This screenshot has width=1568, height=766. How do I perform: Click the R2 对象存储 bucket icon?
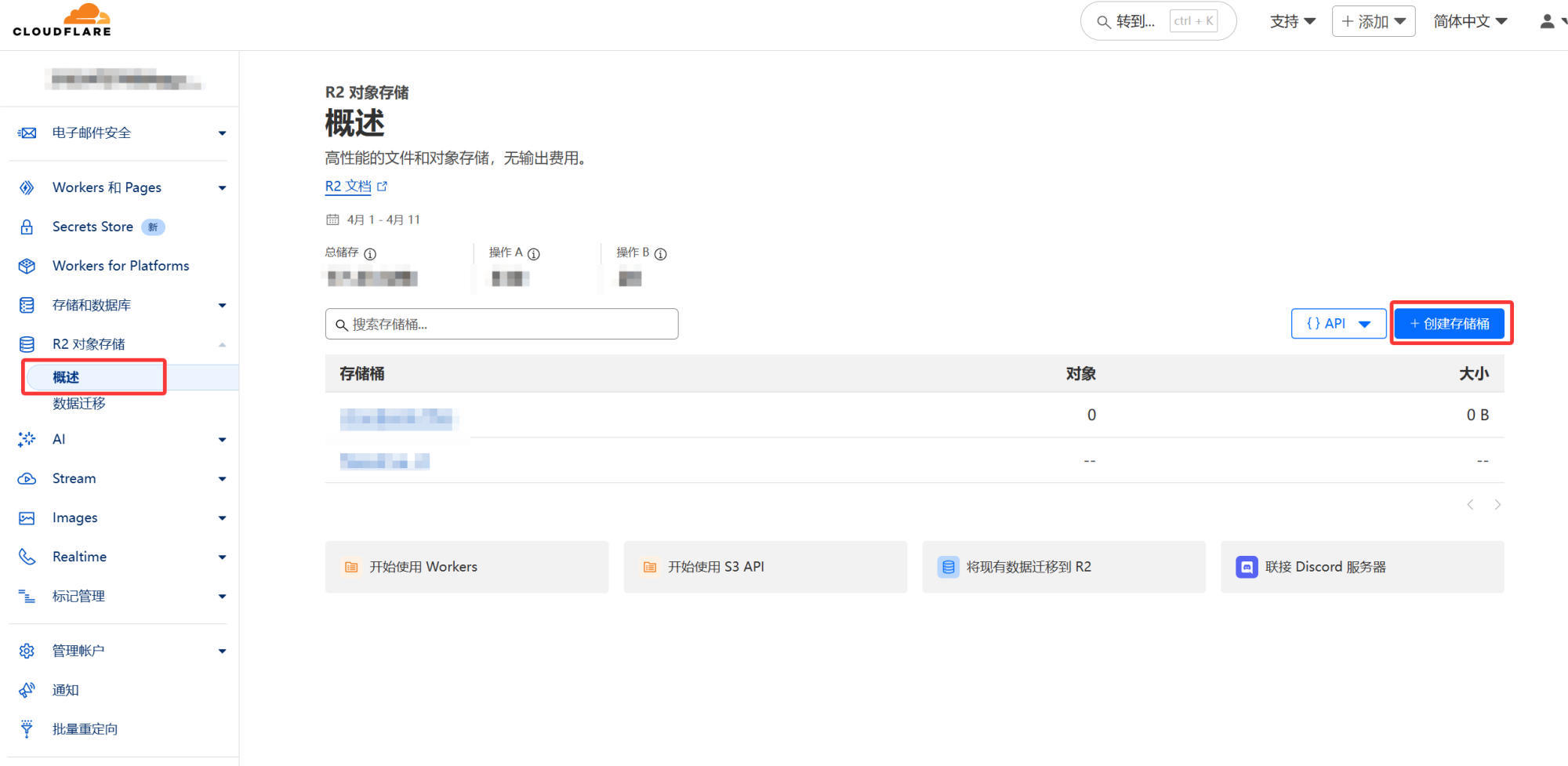(27, 344)
